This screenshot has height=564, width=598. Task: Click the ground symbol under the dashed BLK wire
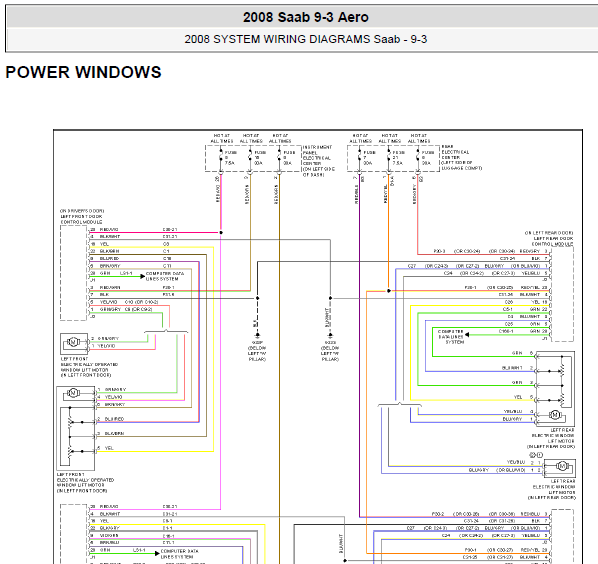point(257,336)
